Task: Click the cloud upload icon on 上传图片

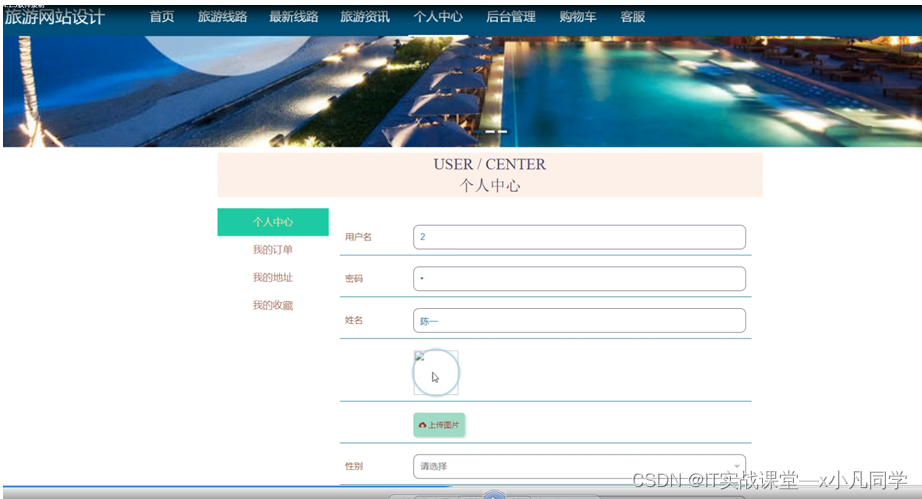Action: [x=422, y=425]
